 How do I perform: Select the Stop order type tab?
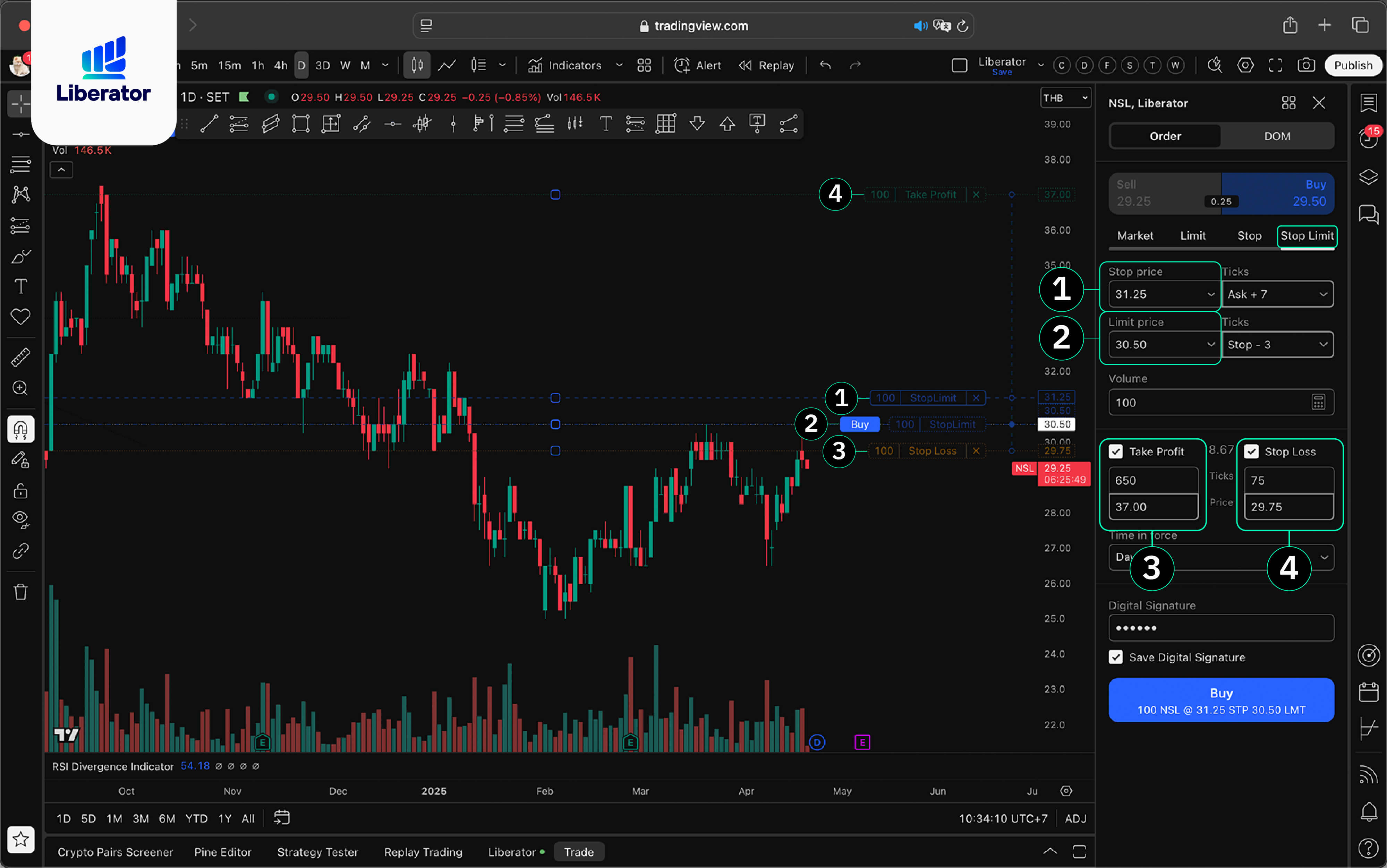click(1249, 236)
